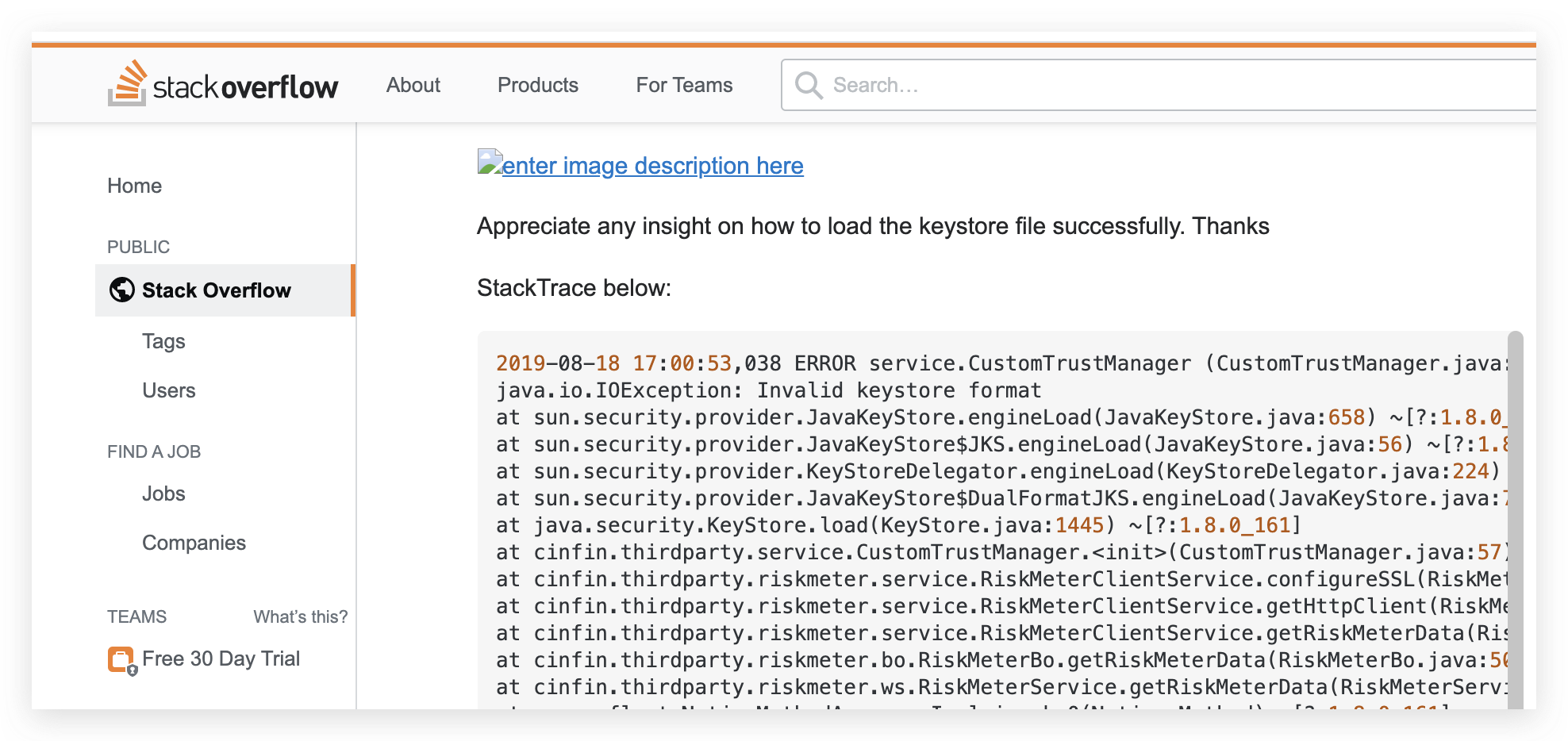Image resolution: width=1568 pixels, height=741 pixels.
Task: Click 'Invalid keystore format' exception line
Action: coord(769,390)
